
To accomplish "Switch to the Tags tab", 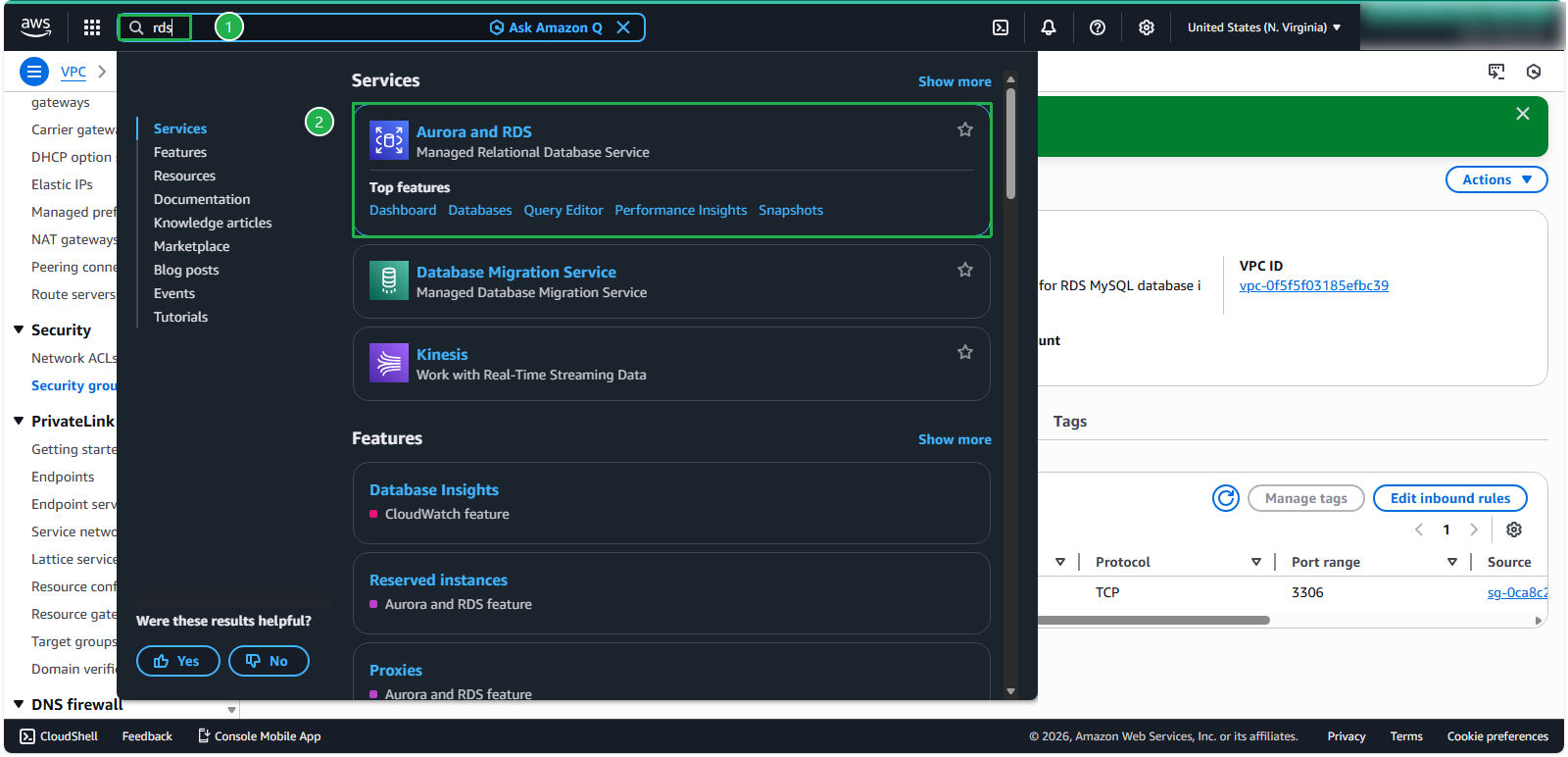I will coord(1070,421).
